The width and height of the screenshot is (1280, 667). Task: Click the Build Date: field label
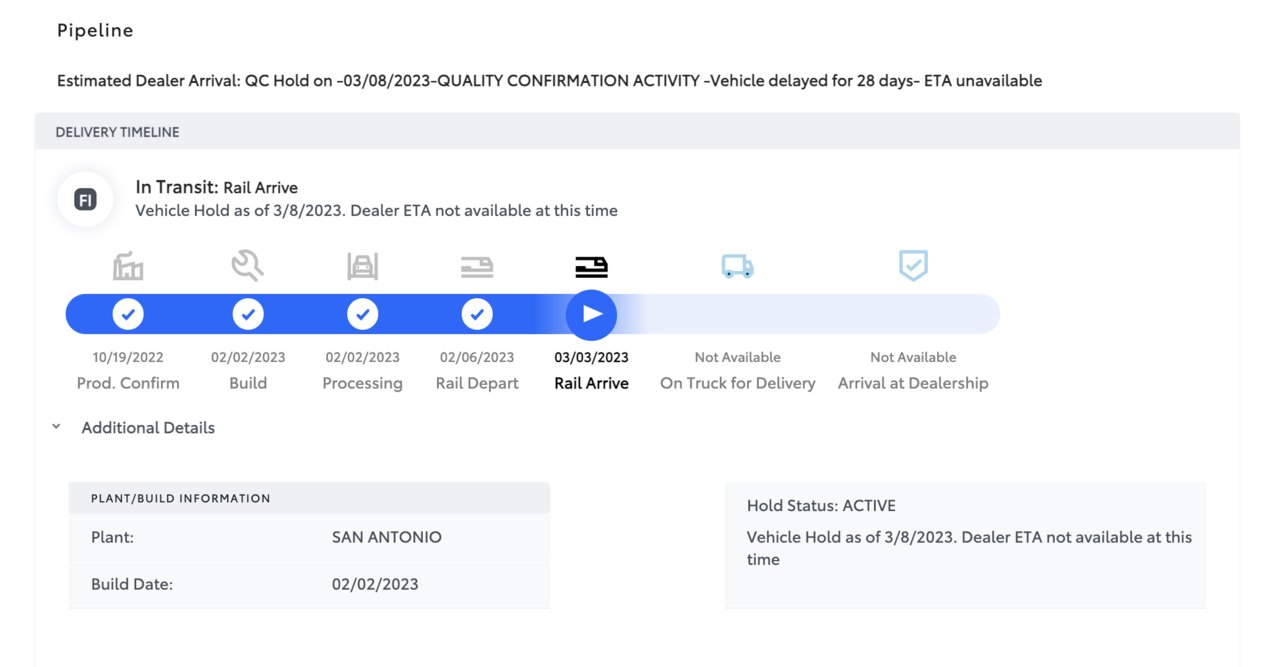pyautogui.click(x=132, y=584)
